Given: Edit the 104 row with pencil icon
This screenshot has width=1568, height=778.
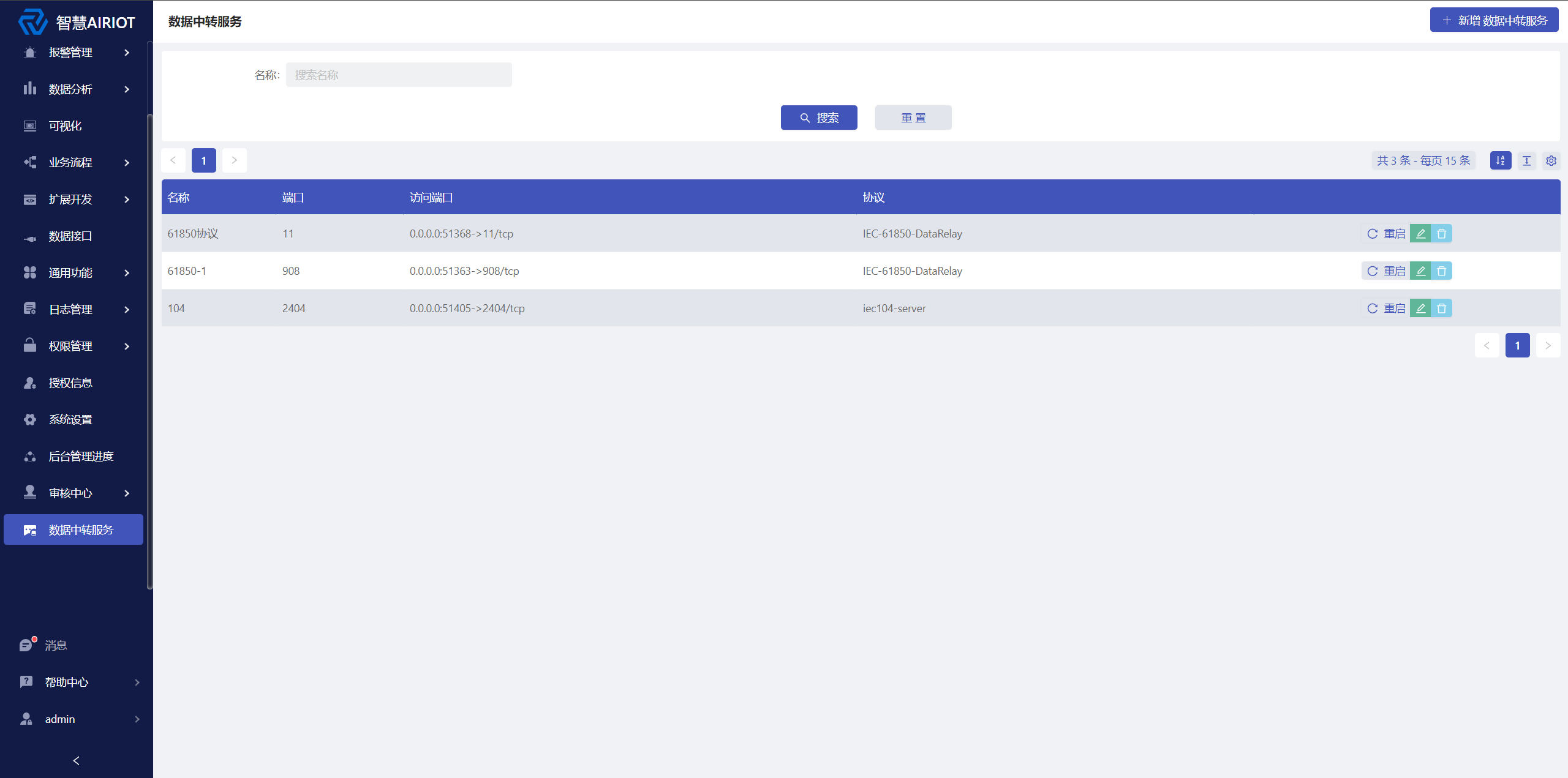Looking at the screenshot, I should [x=1420, y=308].
